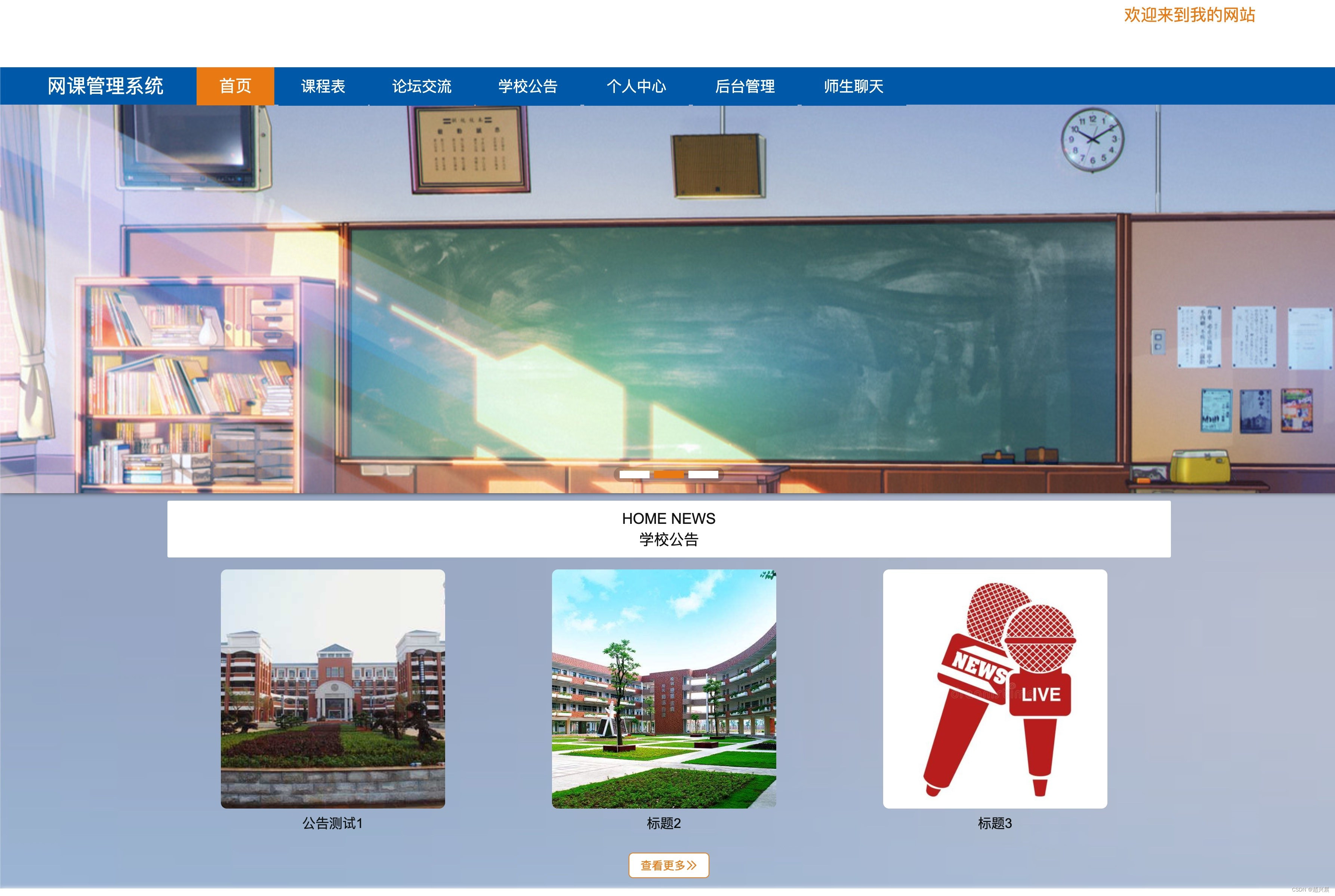Screen dimensions: 1335x896
Task: Click the orange active carousel indicator
Action: [669, 474]
